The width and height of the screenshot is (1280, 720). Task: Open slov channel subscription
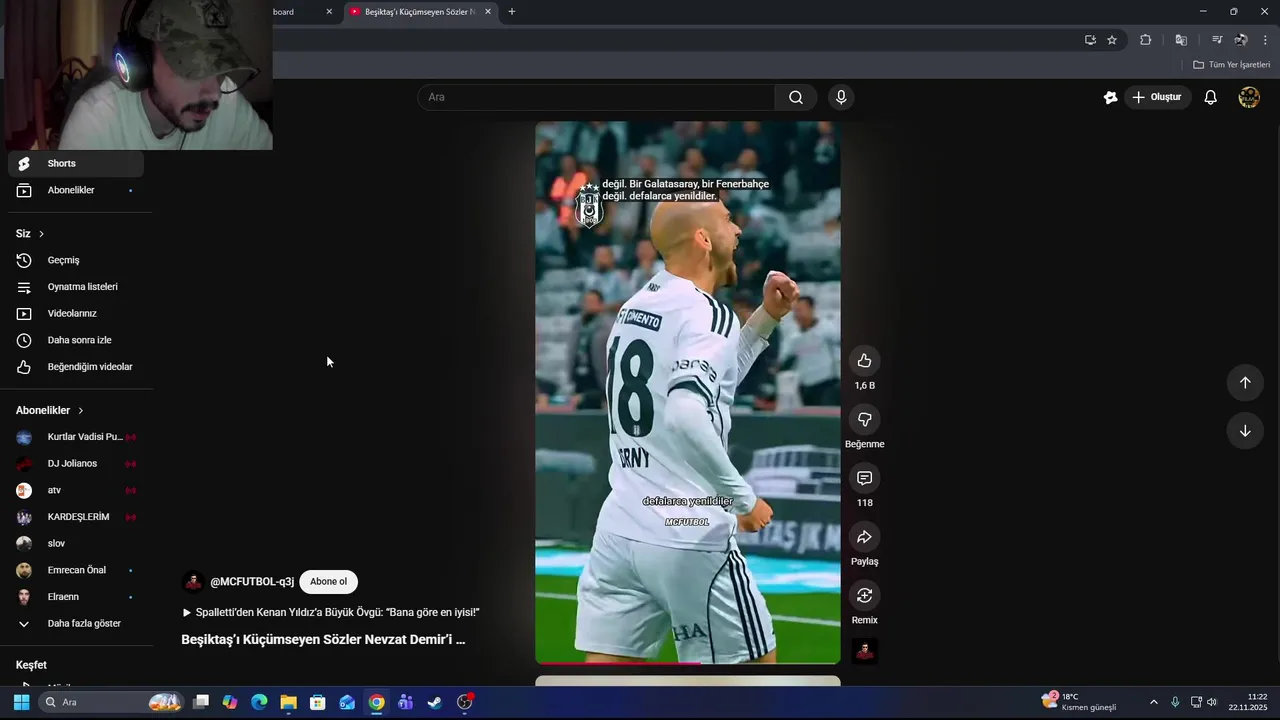(x=76, y=544)
